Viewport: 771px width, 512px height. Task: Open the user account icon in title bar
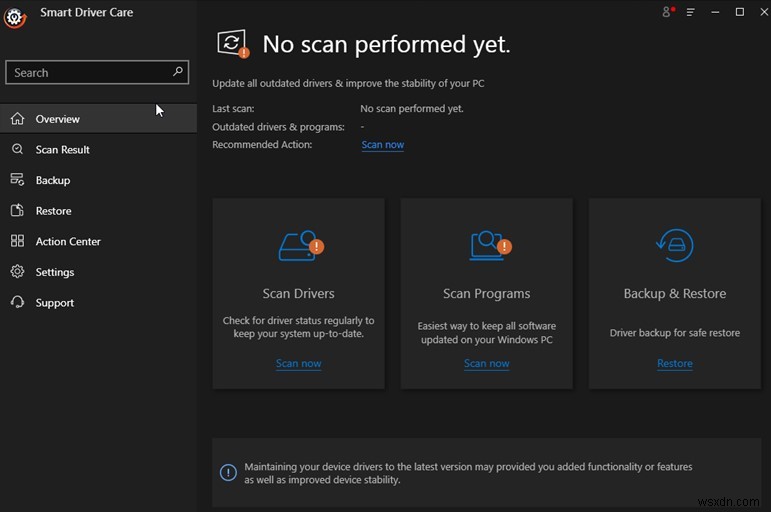(668, 12)
